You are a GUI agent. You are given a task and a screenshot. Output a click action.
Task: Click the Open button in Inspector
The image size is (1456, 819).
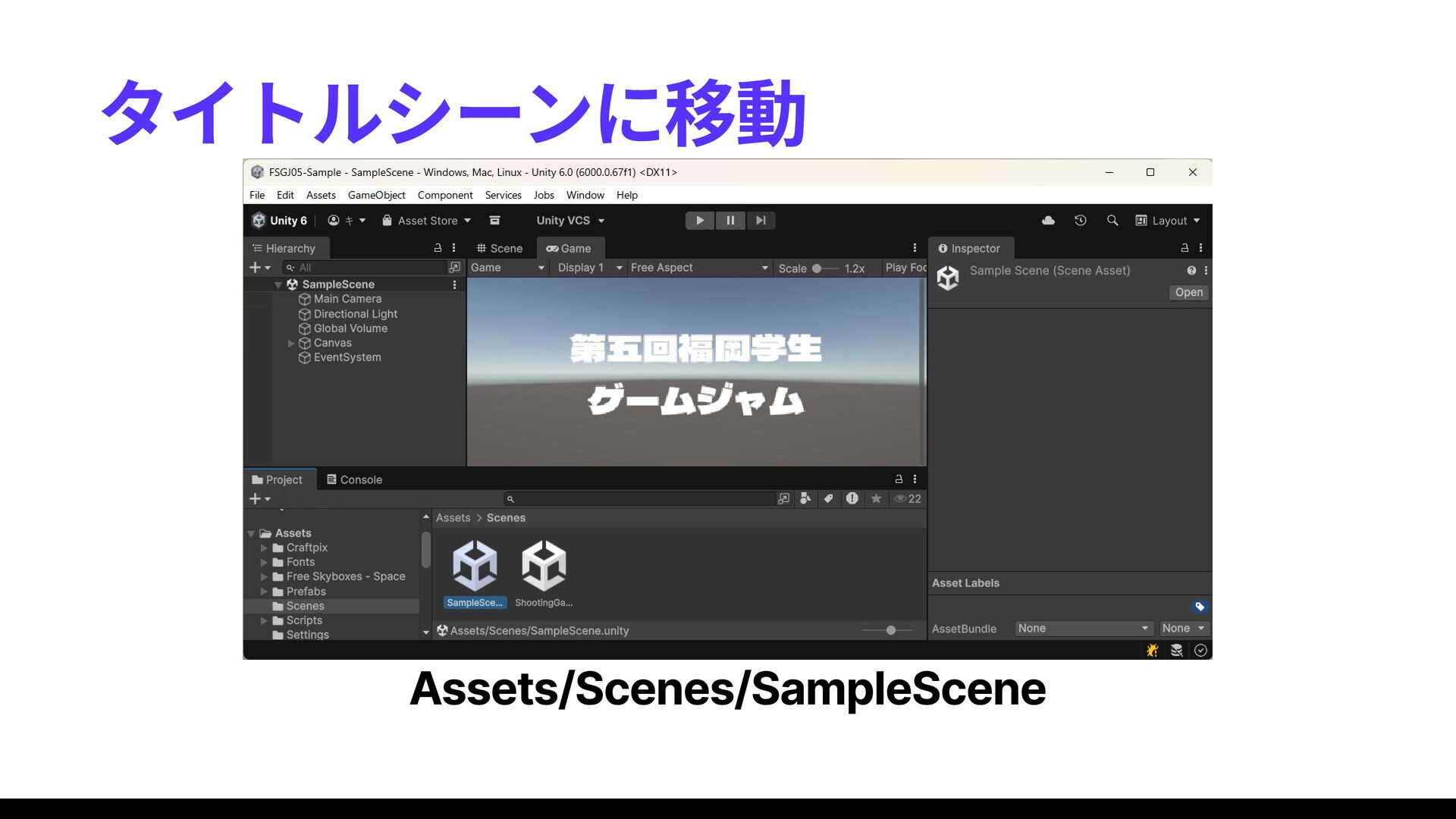tap(1188, 293)
